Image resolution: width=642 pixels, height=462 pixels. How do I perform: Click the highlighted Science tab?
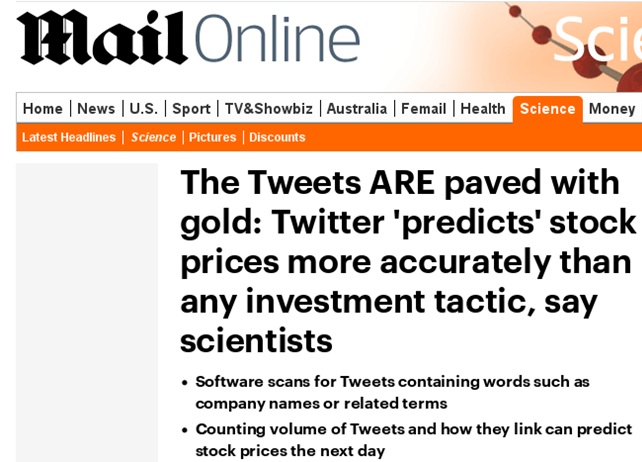[547, 109]
